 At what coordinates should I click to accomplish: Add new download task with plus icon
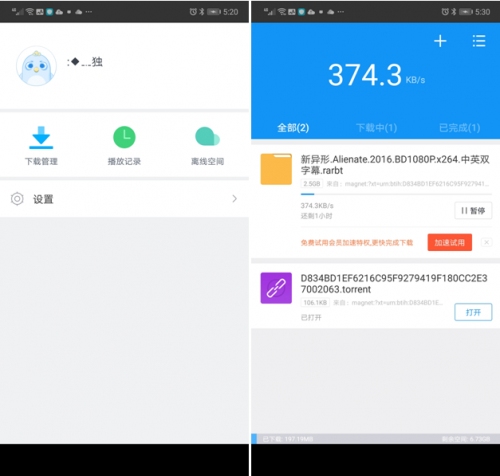[x=440, y=41]
